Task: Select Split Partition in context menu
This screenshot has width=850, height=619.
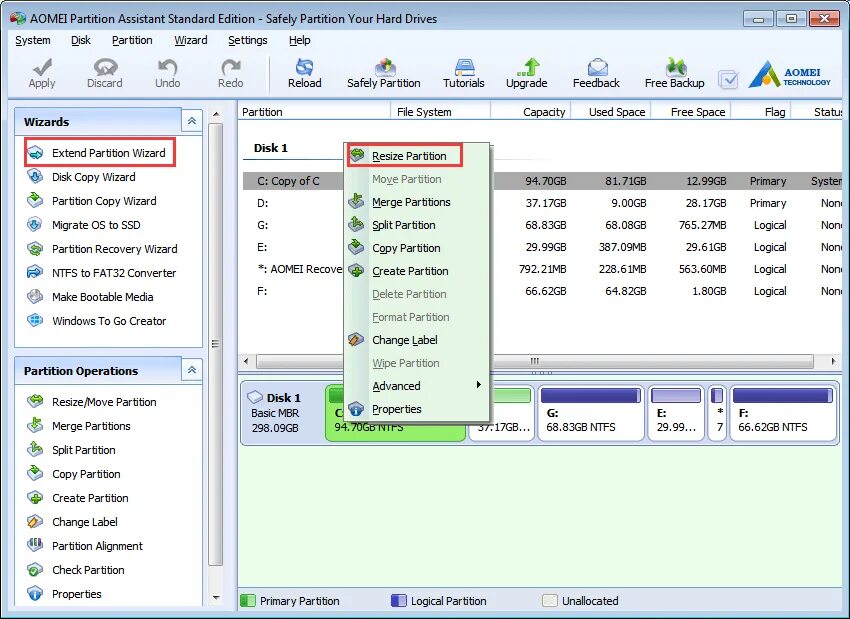Action: point(417,225)
